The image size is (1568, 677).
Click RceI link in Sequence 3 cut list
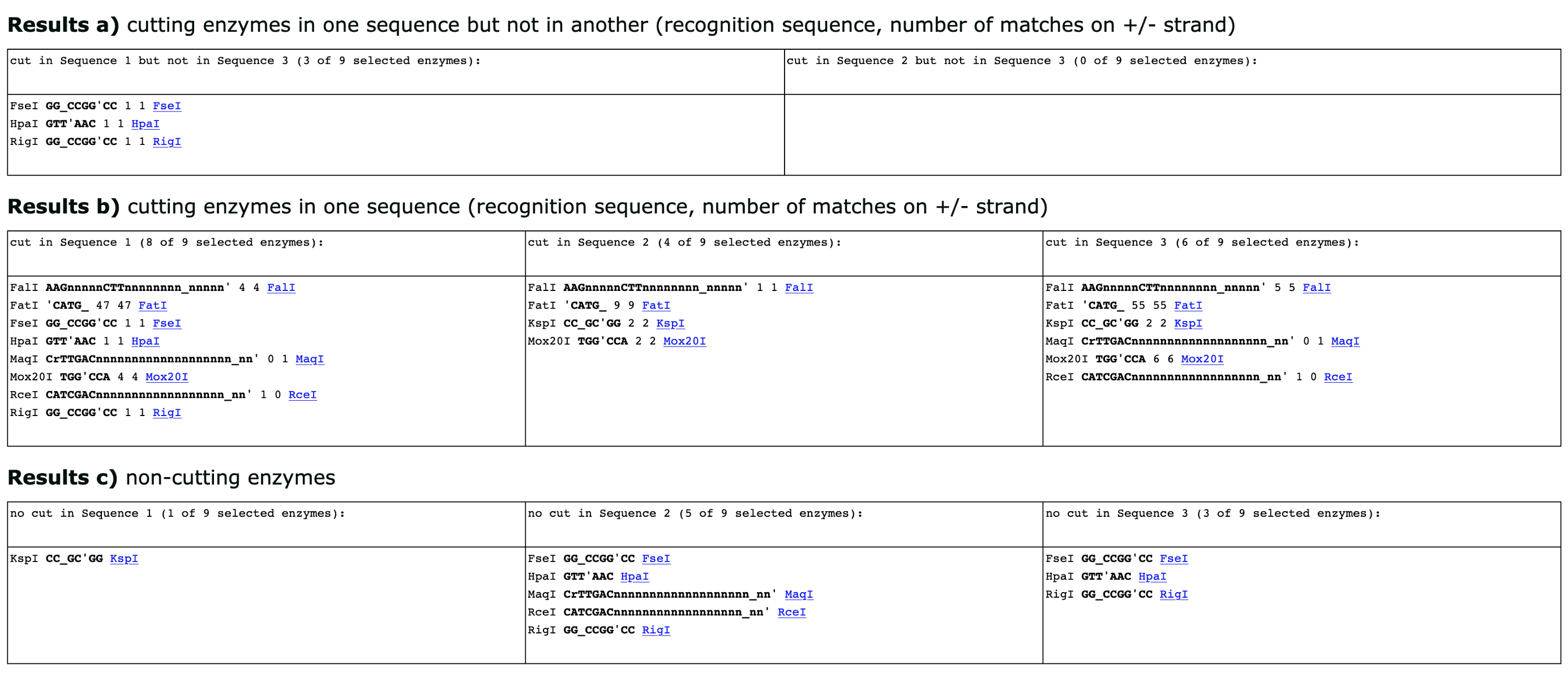point(1338,377)
